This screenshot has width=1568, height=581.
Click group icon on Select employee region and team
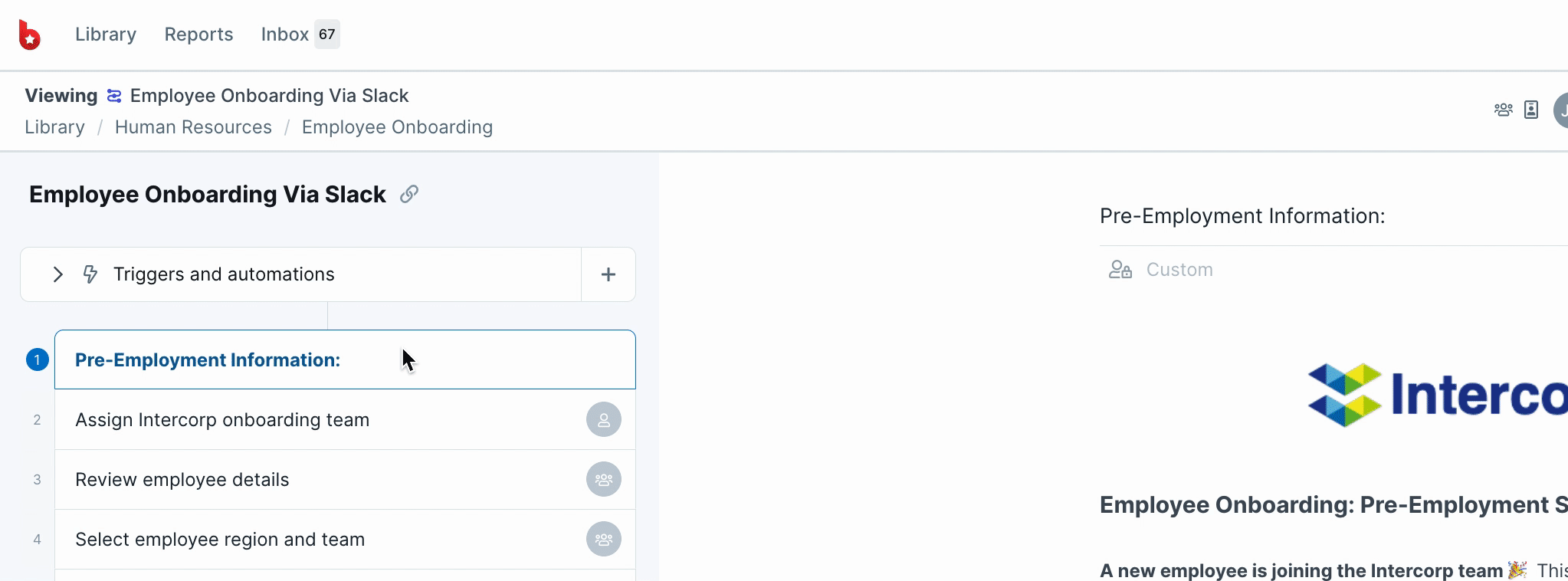click(604, 539)
